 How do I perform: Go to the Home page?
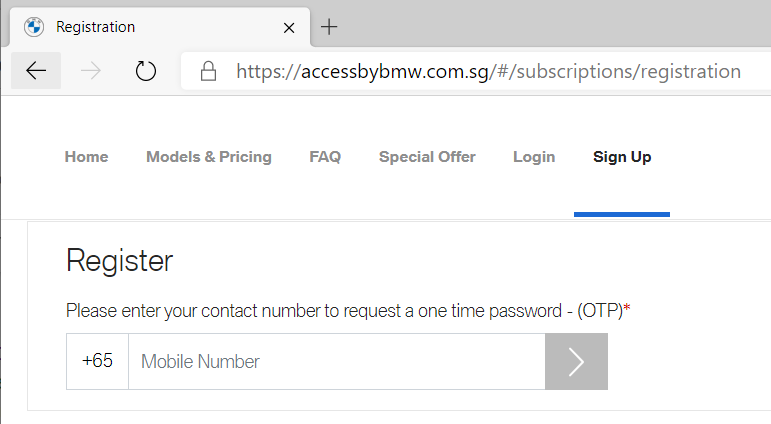pos(87,157)
